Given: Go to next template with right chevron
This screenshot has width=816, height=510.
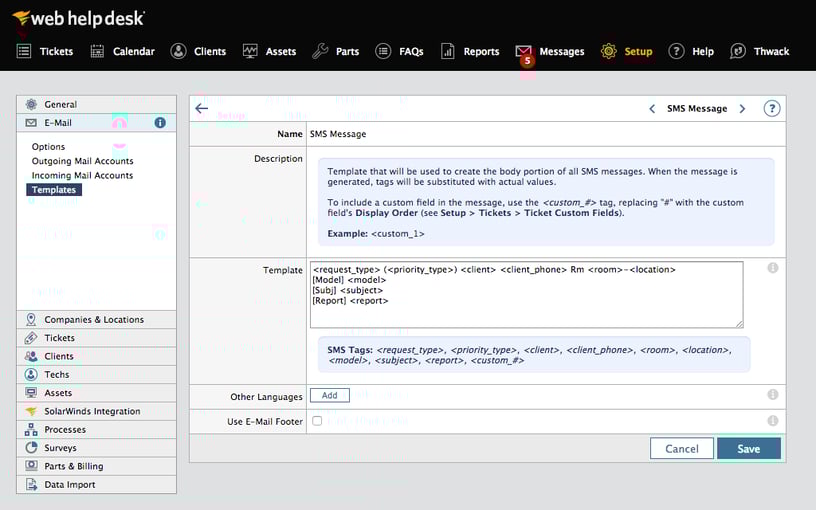Looking at the screenshot, I should tap(742, 108).
